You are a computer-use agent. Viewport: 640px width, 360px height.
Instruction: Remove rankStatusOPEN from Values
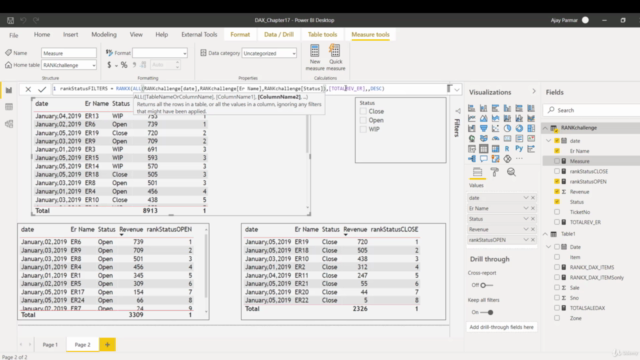point(533,240)
